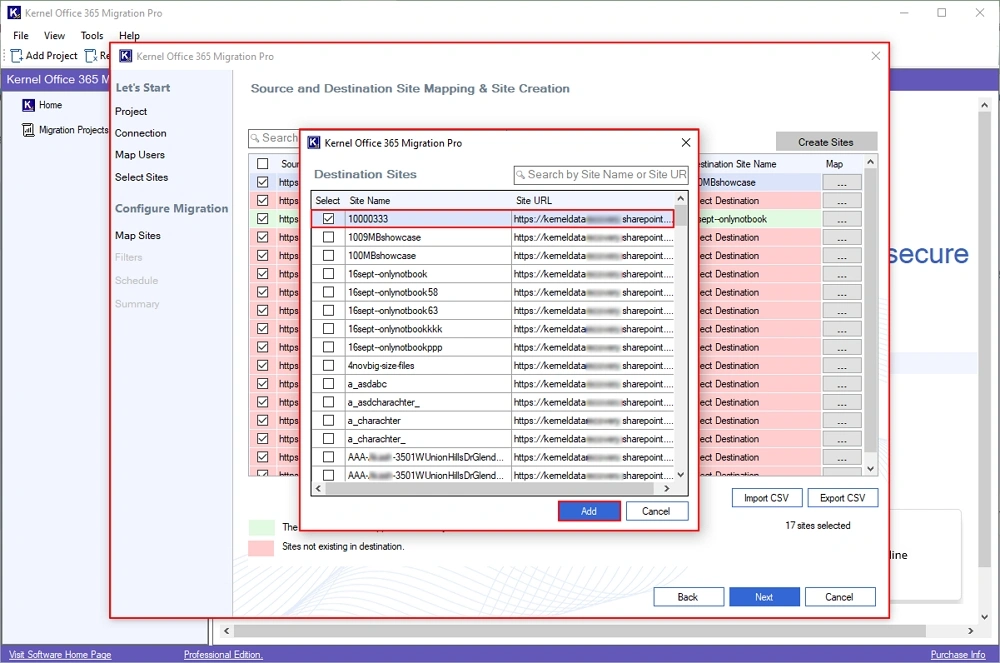This screenshot has height=663, width=1000.
Task: Click the Add Project toolbar icon
Action: (x=17, y=56)
